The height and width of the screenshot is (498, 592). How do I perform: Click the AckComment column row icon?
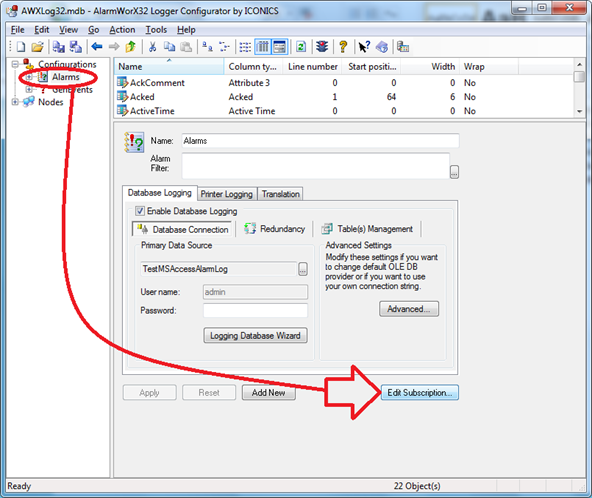[x=122, y=82]
